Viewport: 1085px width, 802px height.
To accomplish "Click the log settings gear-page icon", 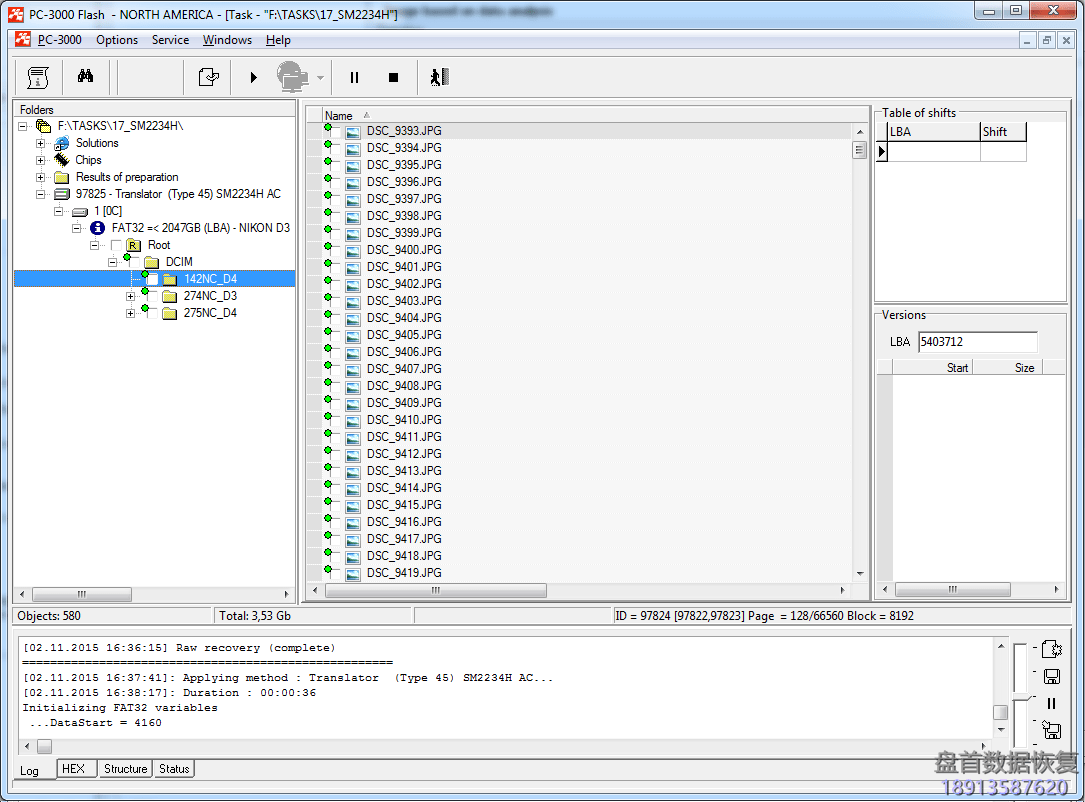I will pos(1051,649).
